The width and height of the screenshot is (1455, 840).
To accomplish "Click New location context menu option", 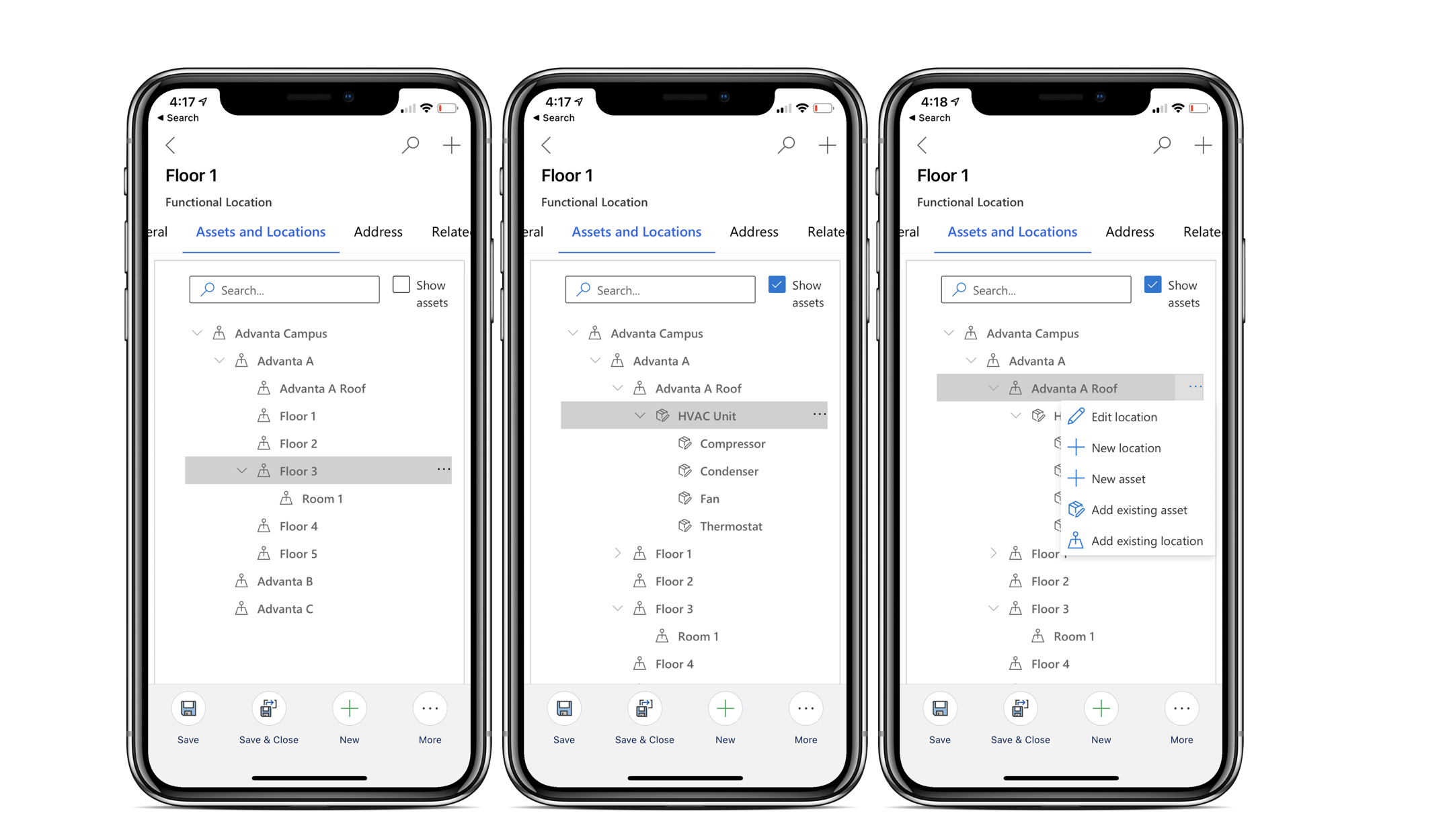I will (x=1126, y=447).
